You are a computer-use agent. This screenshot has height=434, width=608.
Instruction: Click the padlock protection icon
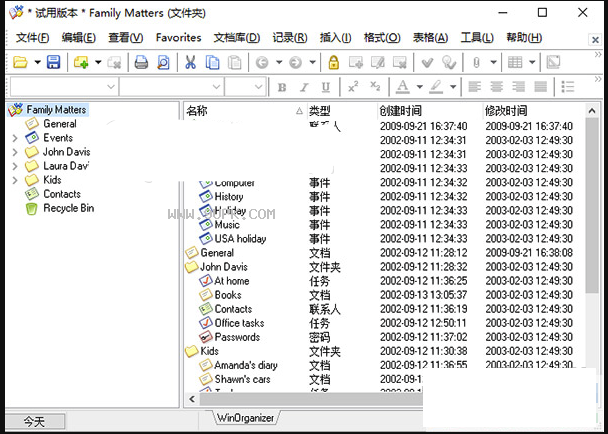coord(333,62)
